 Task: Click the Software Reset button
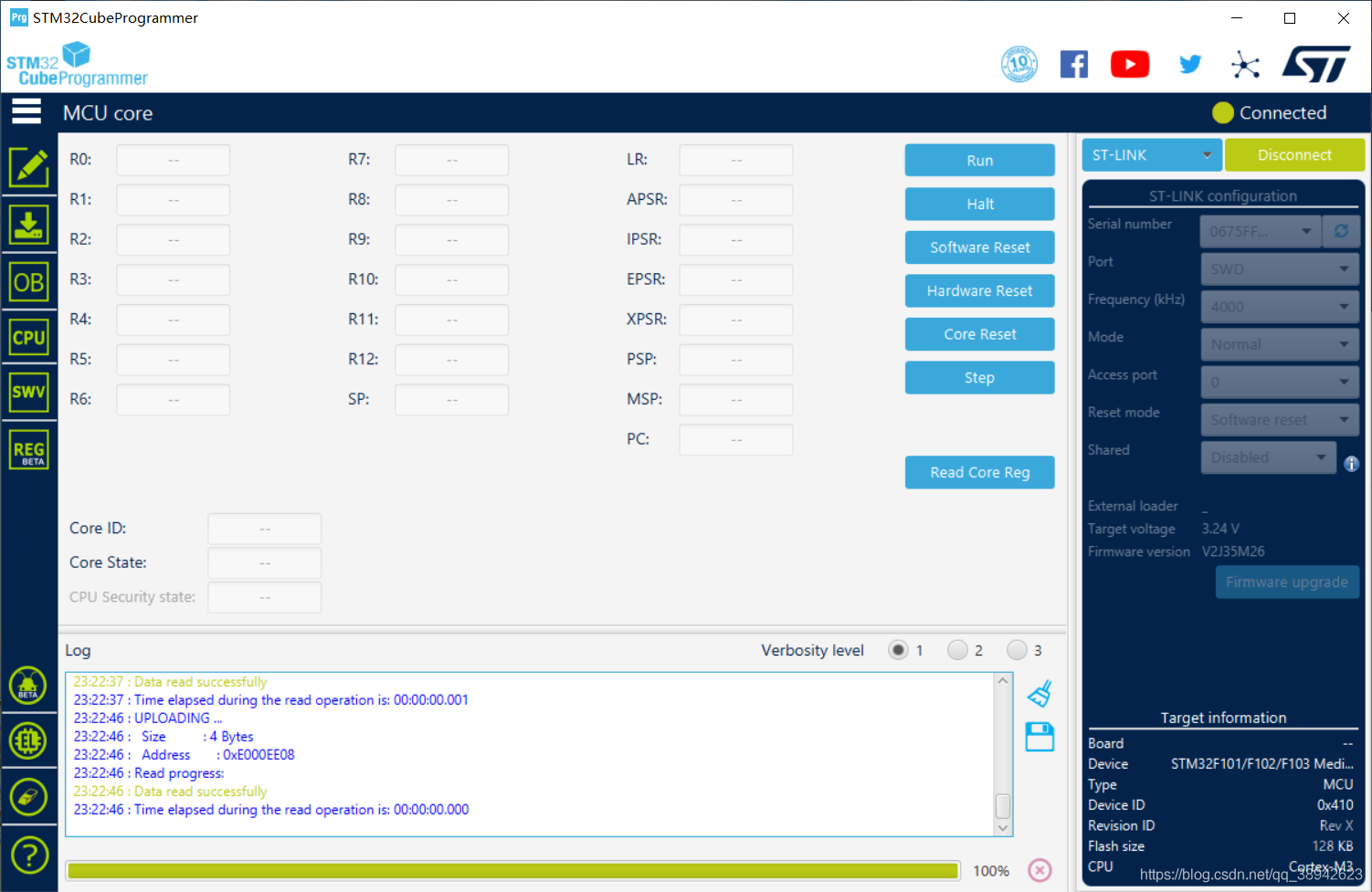pos(979,247)
